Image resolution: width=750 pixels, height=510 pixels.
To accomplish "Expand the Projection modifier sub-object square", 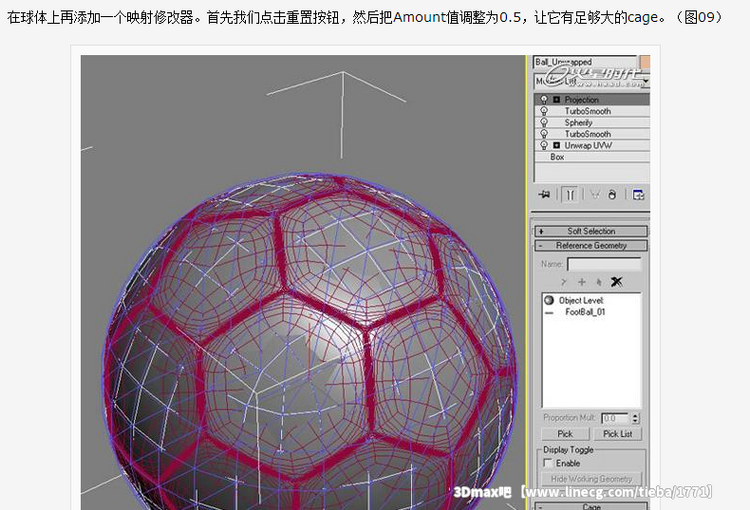I will [x=556, y=100].
